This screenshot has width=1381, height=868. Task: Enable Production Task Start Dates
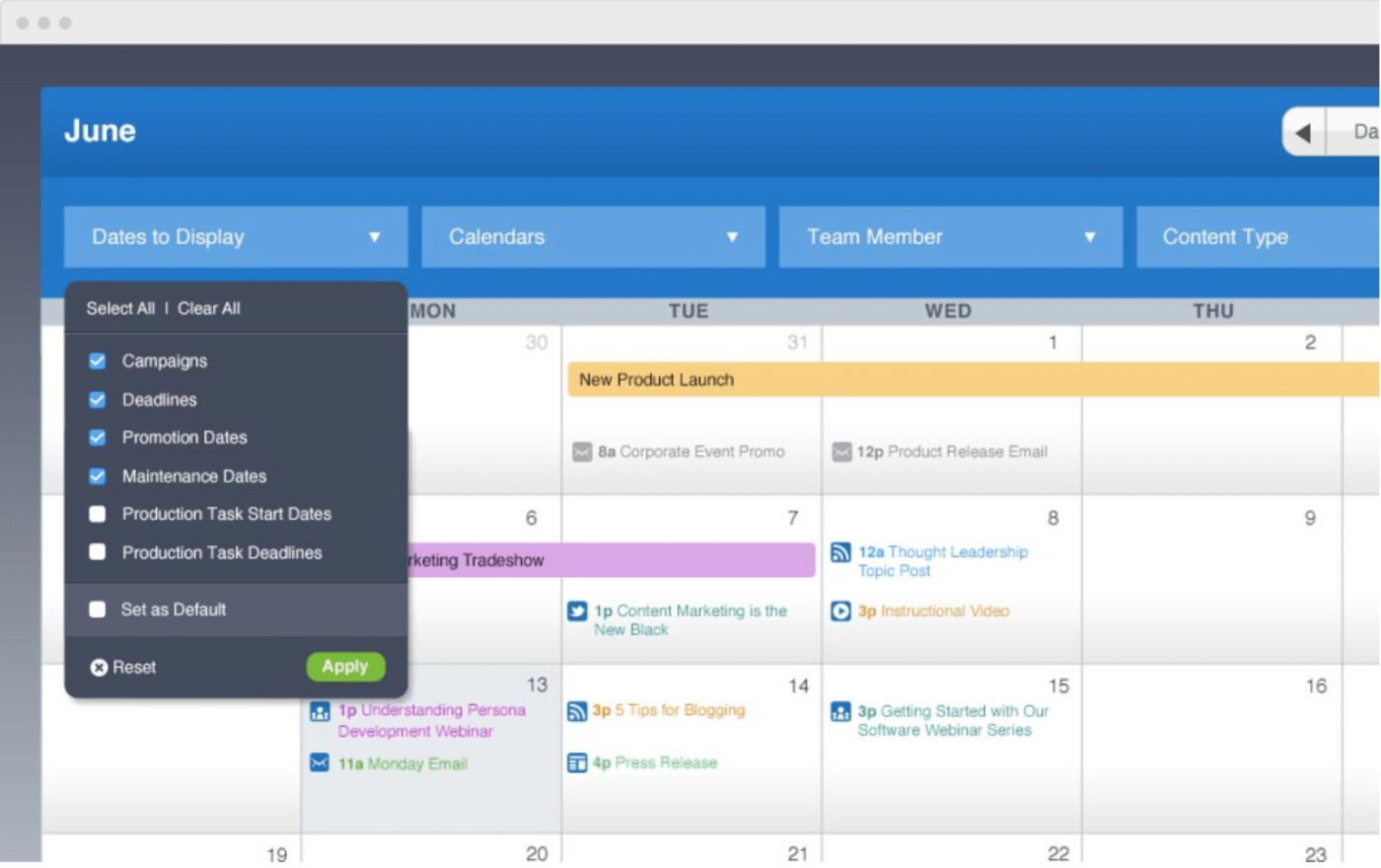click(96, 514)
